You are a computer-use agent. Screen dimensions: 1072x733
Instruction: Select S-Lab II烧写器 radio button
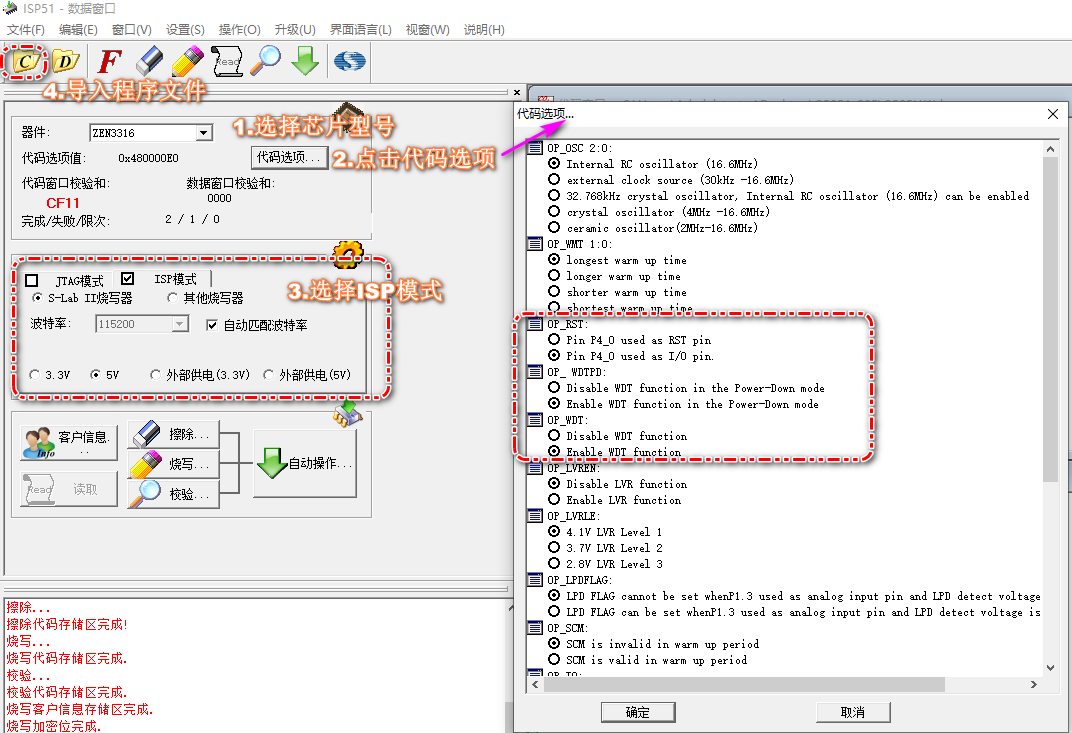[x=37, y=298]
